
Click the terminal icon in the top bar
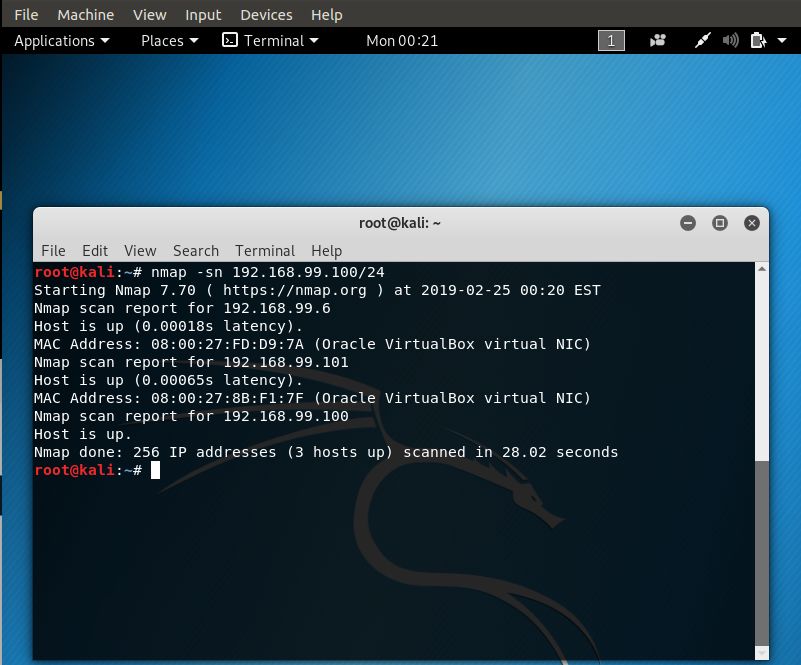coord(230,40)
